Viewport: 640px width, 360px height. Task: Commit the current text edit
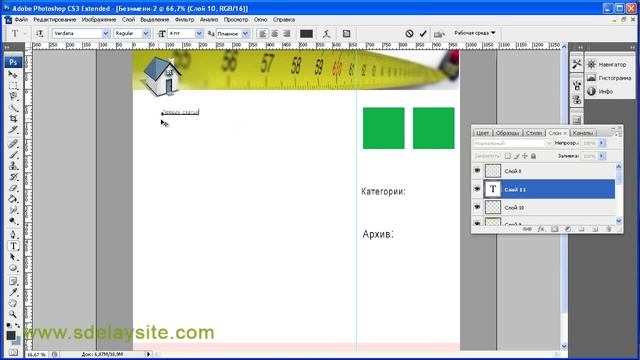[423, 33]
